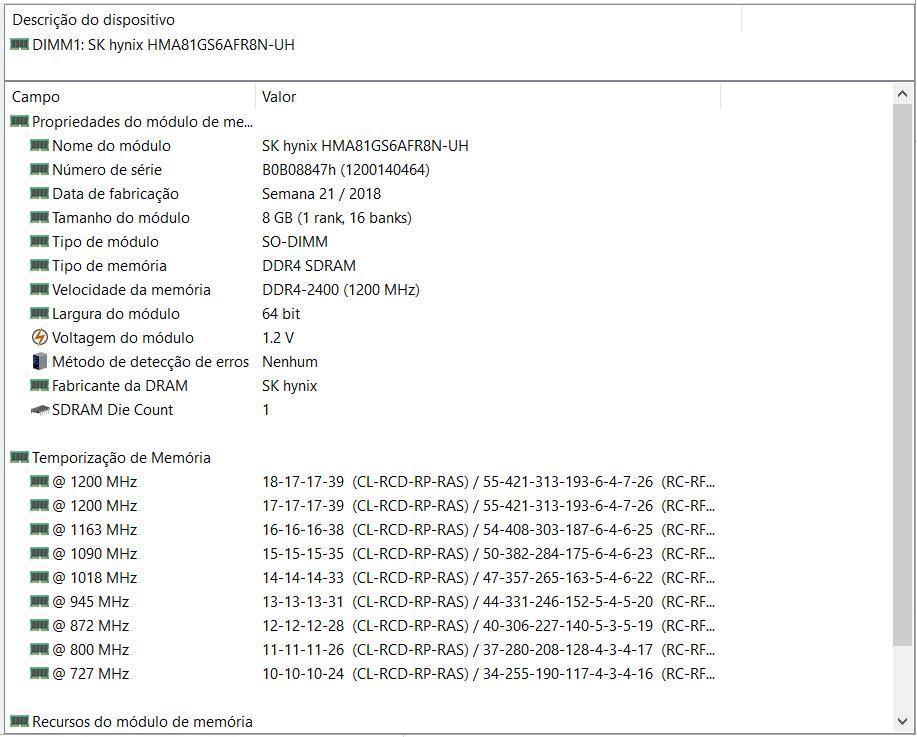Select the Nome do módulo label
Screen dimensions: 917x737
[111, 146]
